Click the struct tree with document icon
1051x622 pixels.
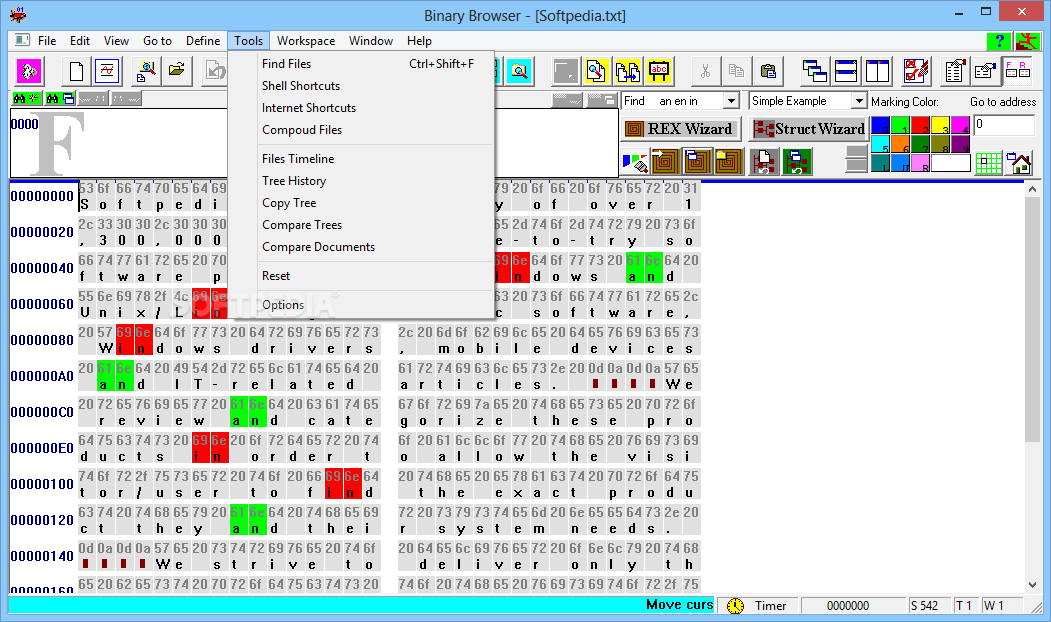click(765, 162)
